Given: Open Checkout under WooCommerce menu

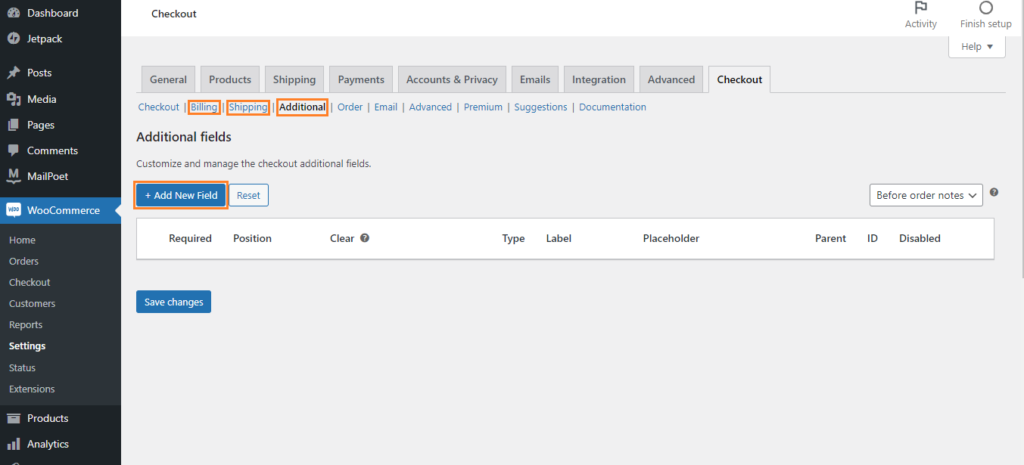Looking at the screenshot, I should click(x=29, y=283).
